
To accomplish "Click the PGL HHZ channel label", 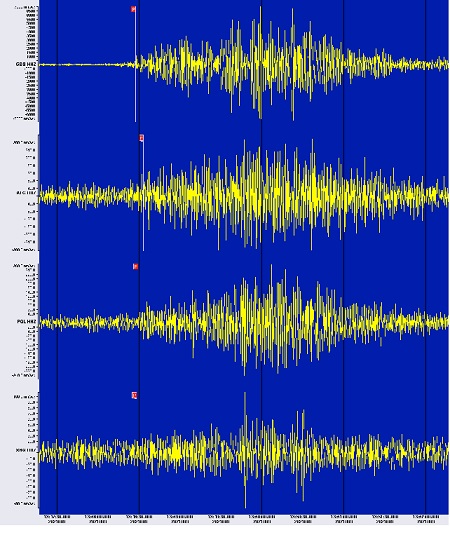I will coord(26,321).
